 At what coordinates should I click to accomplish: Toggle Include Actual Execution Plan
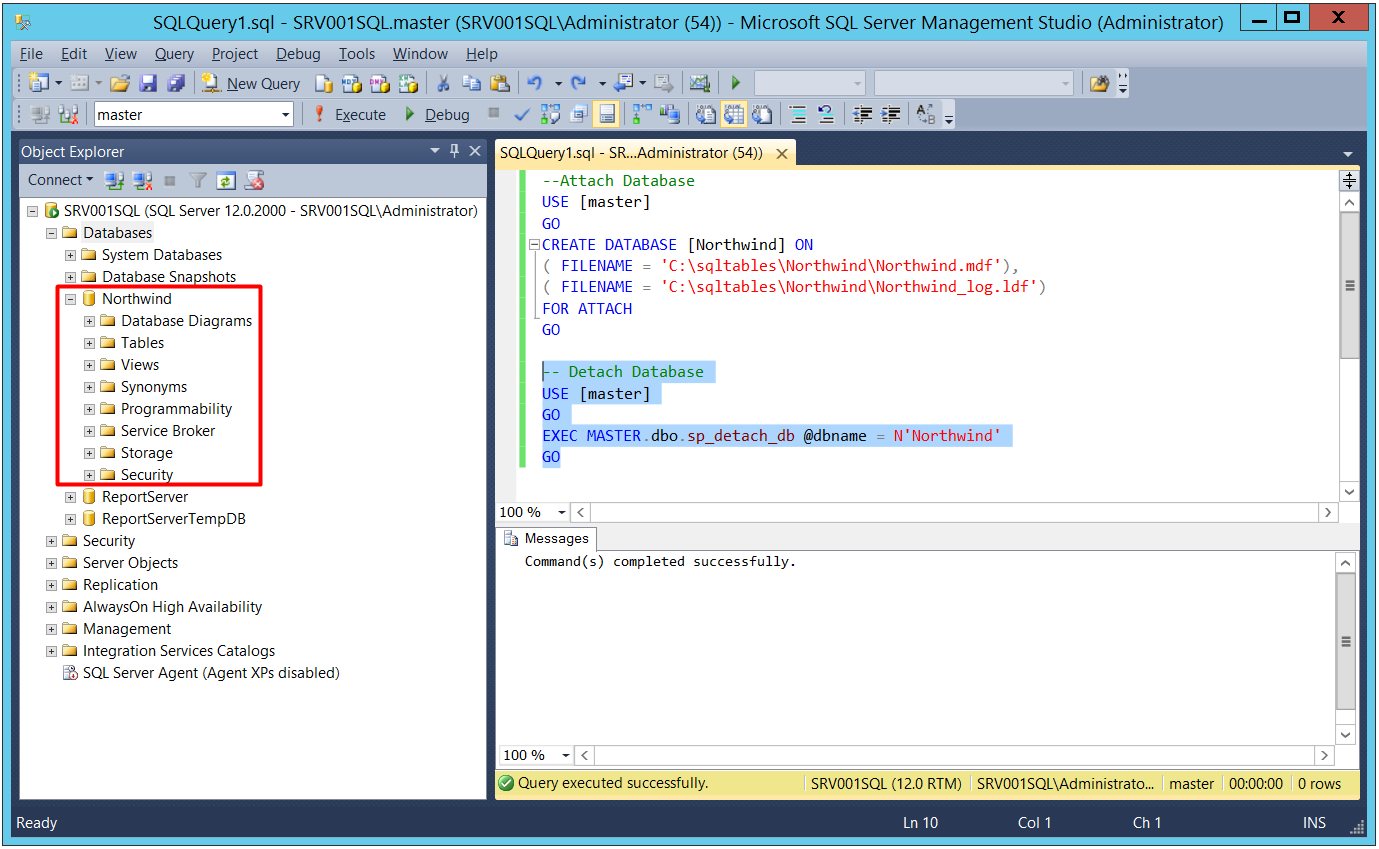point(641,114)
